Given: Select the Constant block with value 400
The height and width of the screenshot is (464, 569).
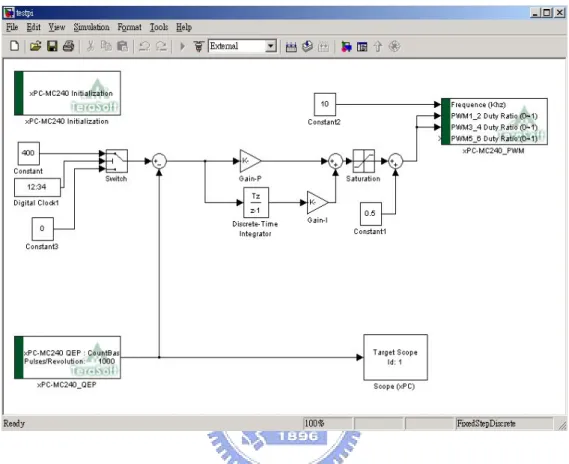Looking at the screenshot, I should tap(28, 153).
